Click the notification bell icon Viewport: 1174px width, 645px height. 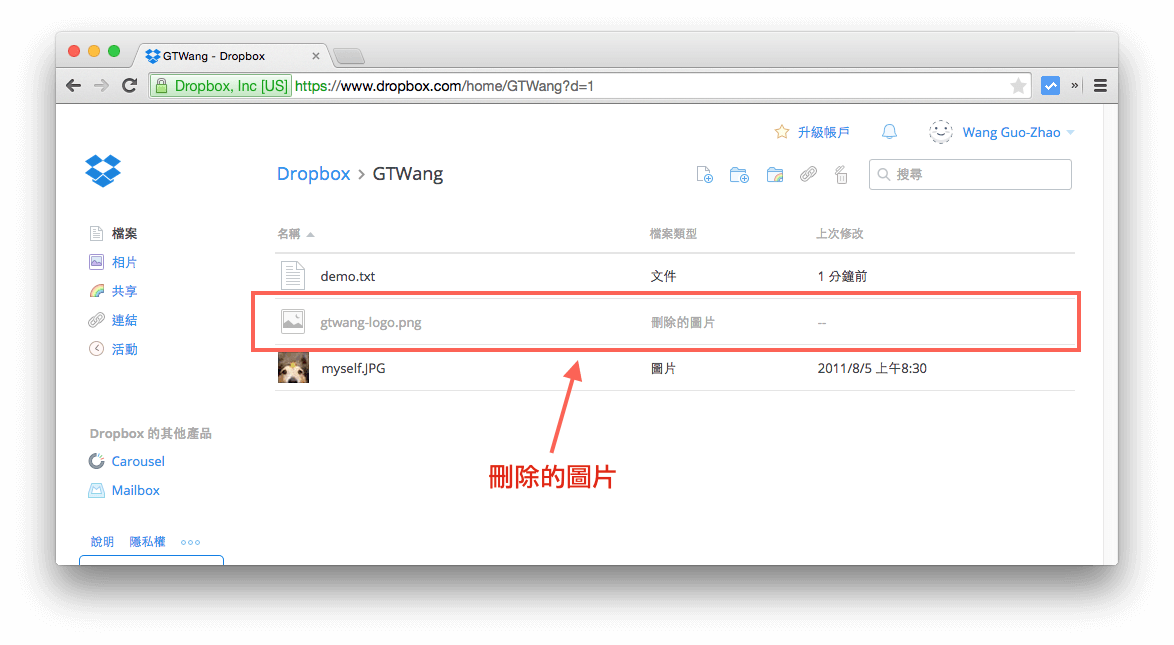[889, 131]
